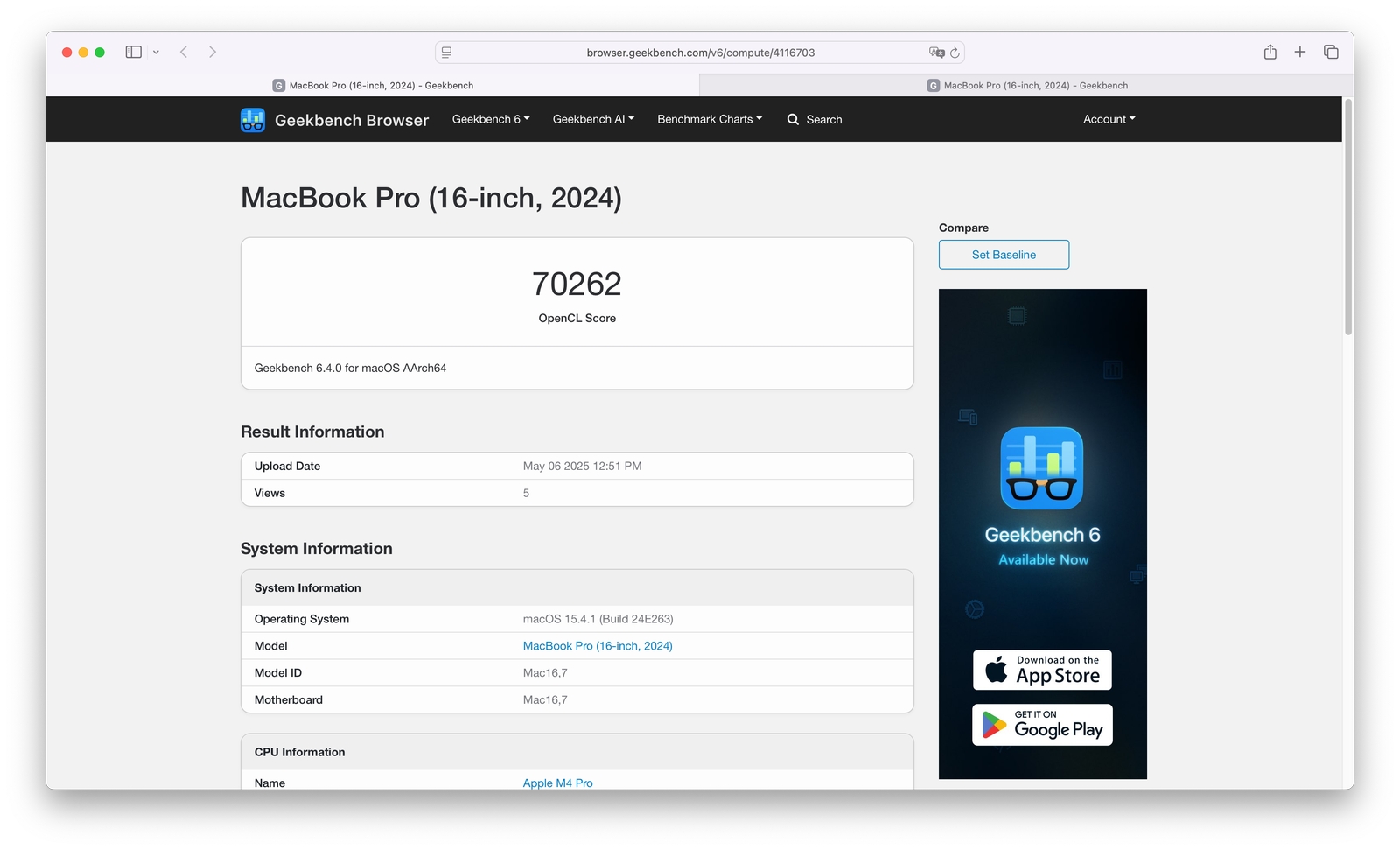
Task: Open the Benchmark Charts dropdown
Action: click(710, 120)
